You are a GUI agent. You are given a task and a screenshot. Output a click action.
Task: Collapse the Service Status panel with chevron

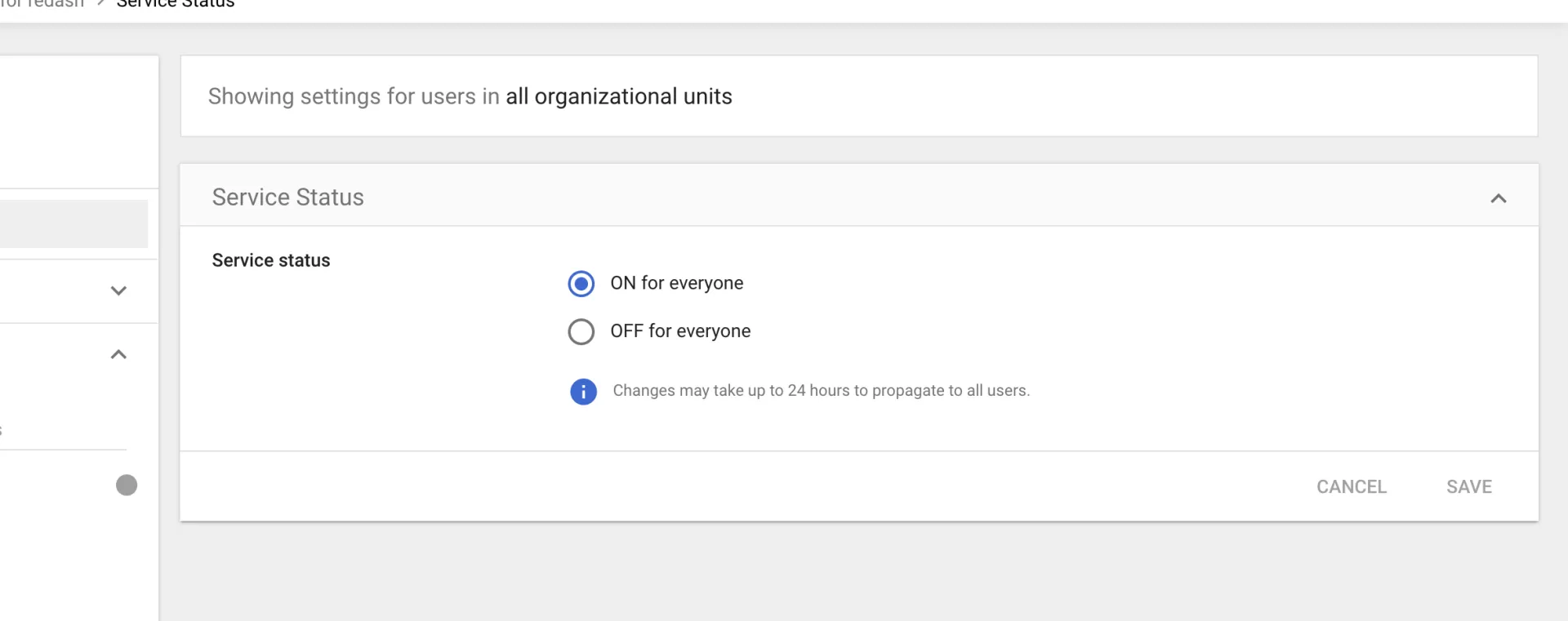(1498, 198)
